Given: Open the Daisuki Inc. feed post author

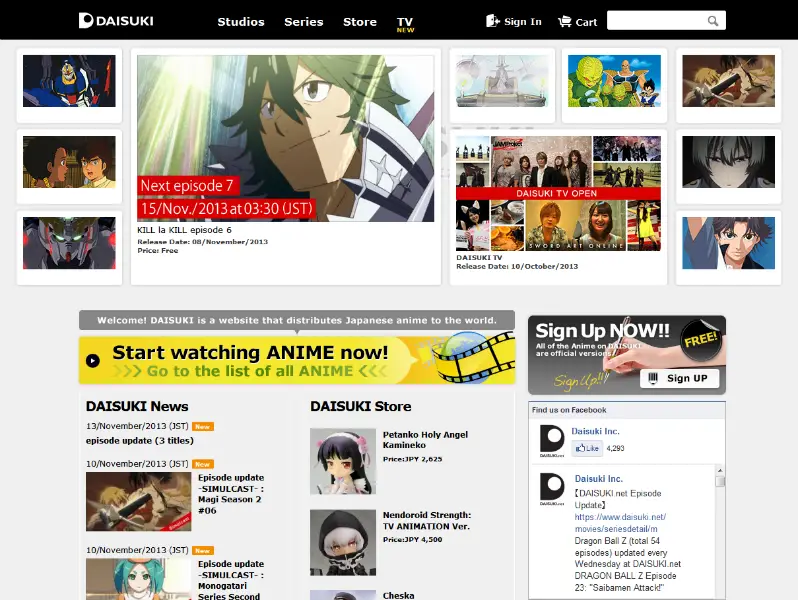Looking at the screenshot, I should (598, 479).
